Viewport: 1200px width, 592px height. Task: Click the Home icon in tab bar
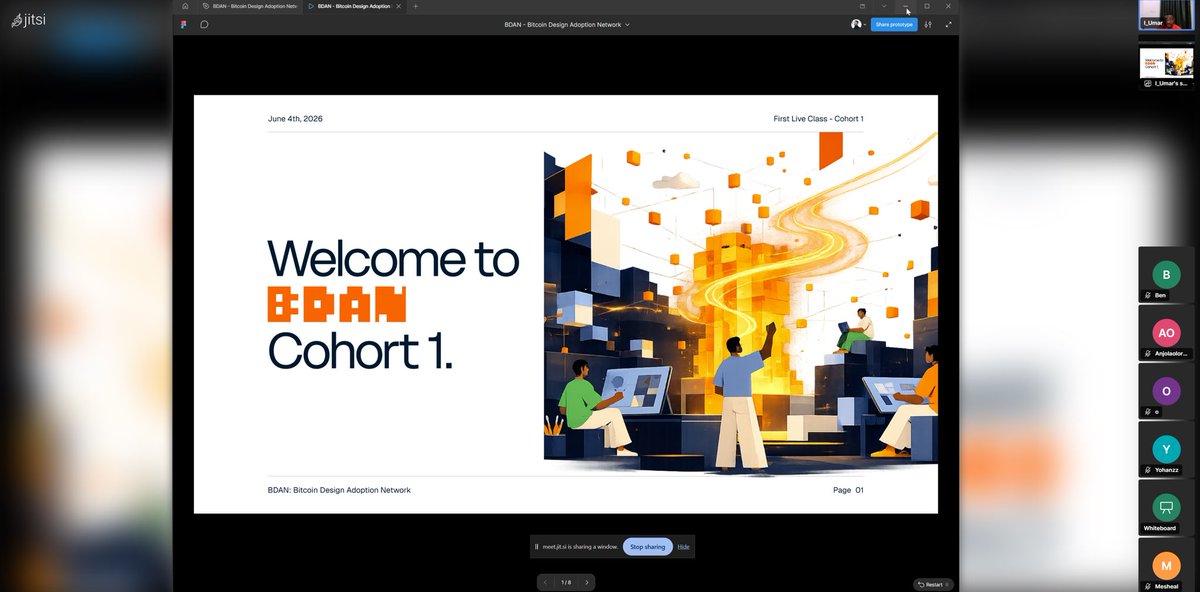[x=185, y=6]
